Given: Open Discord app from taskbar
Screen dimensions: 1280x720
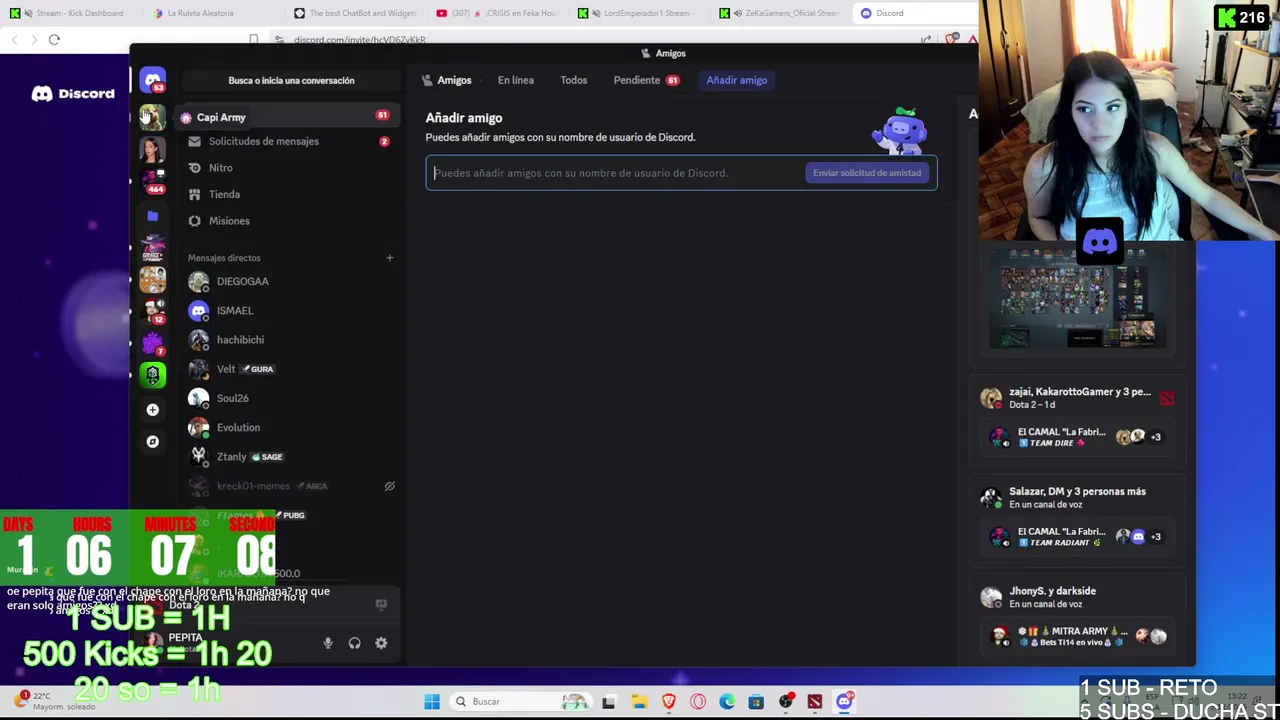Looking at the screenshot, I should coord(844,702).
